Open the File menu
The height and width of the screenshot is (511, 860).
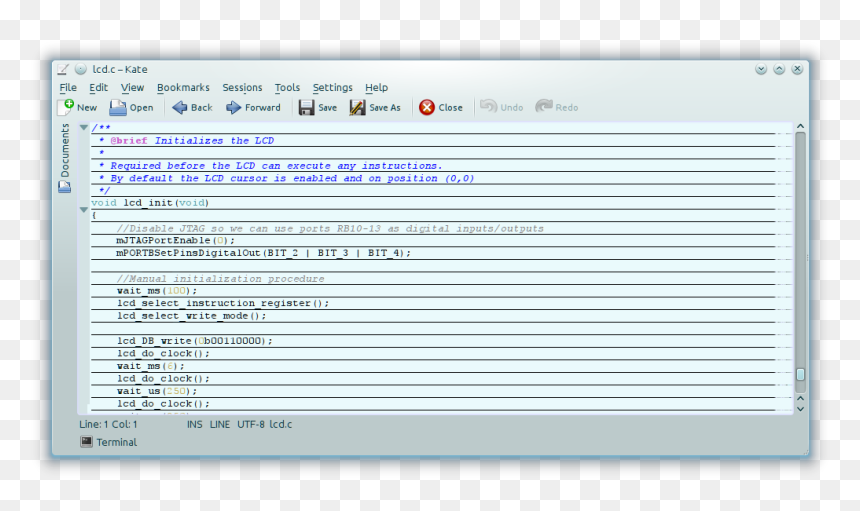(68, 88)
